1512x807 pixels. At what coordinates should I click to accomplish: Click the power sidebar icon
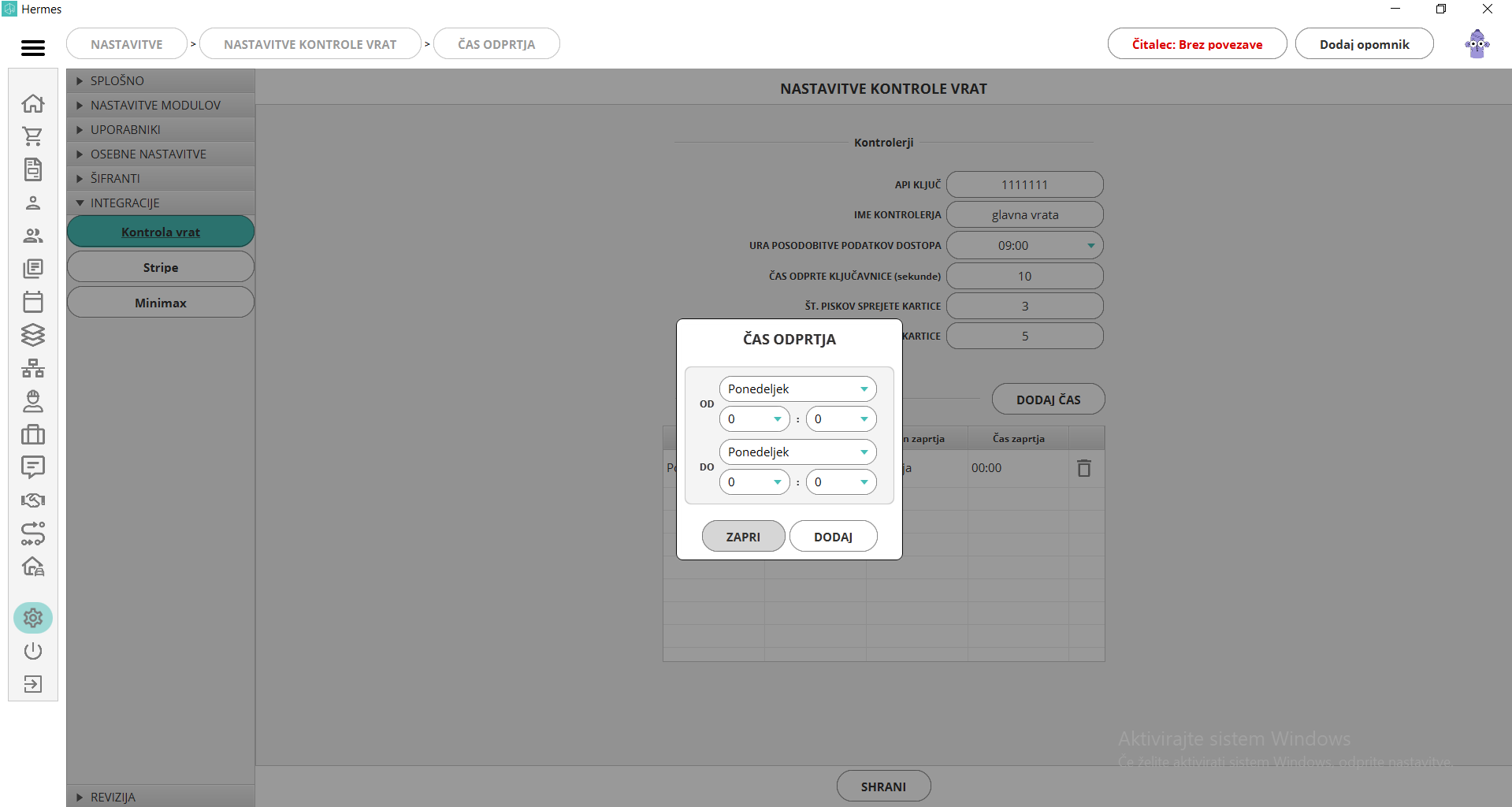click(x=33, y=651)
